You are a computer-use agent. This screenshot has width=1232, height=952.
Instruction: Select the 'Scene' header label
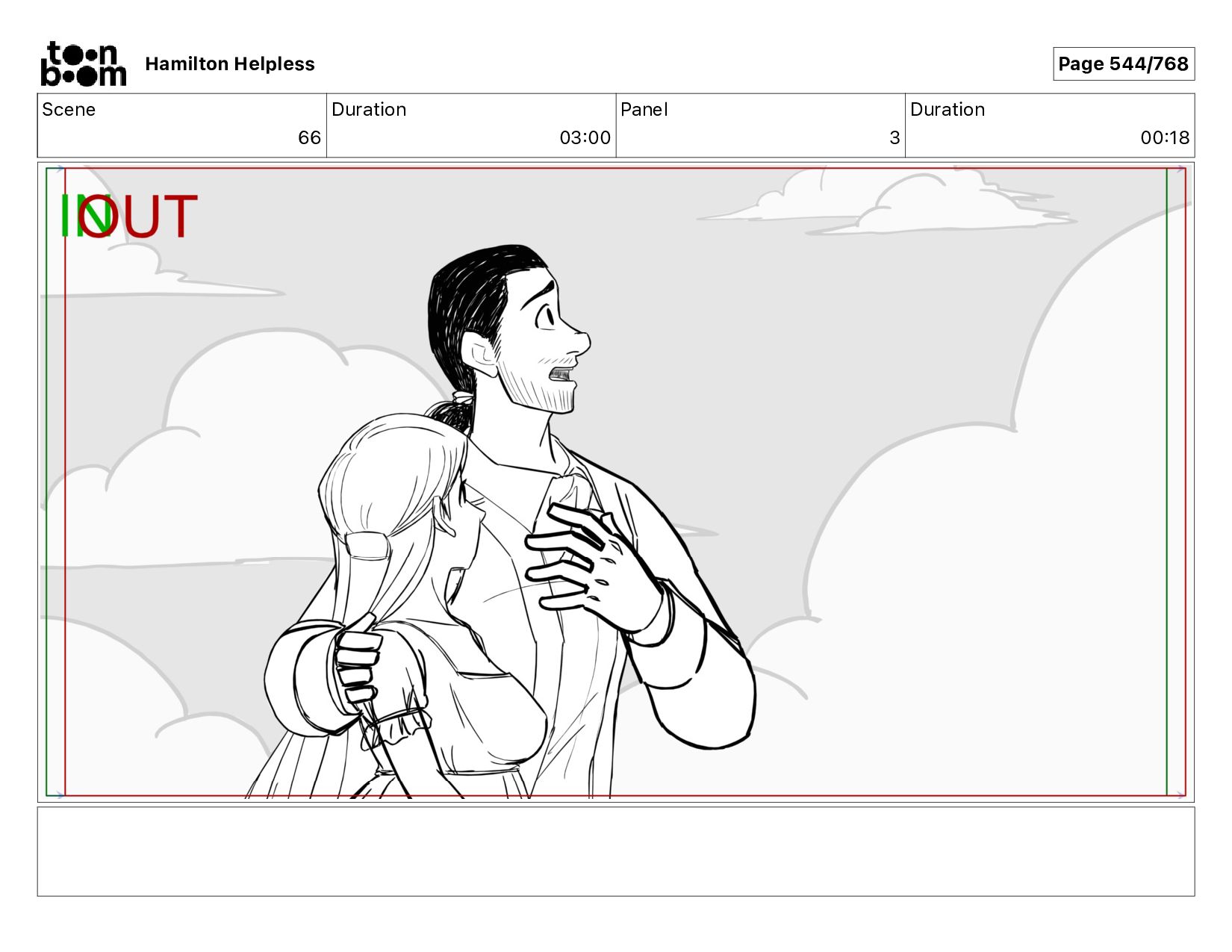click(69, 110)
